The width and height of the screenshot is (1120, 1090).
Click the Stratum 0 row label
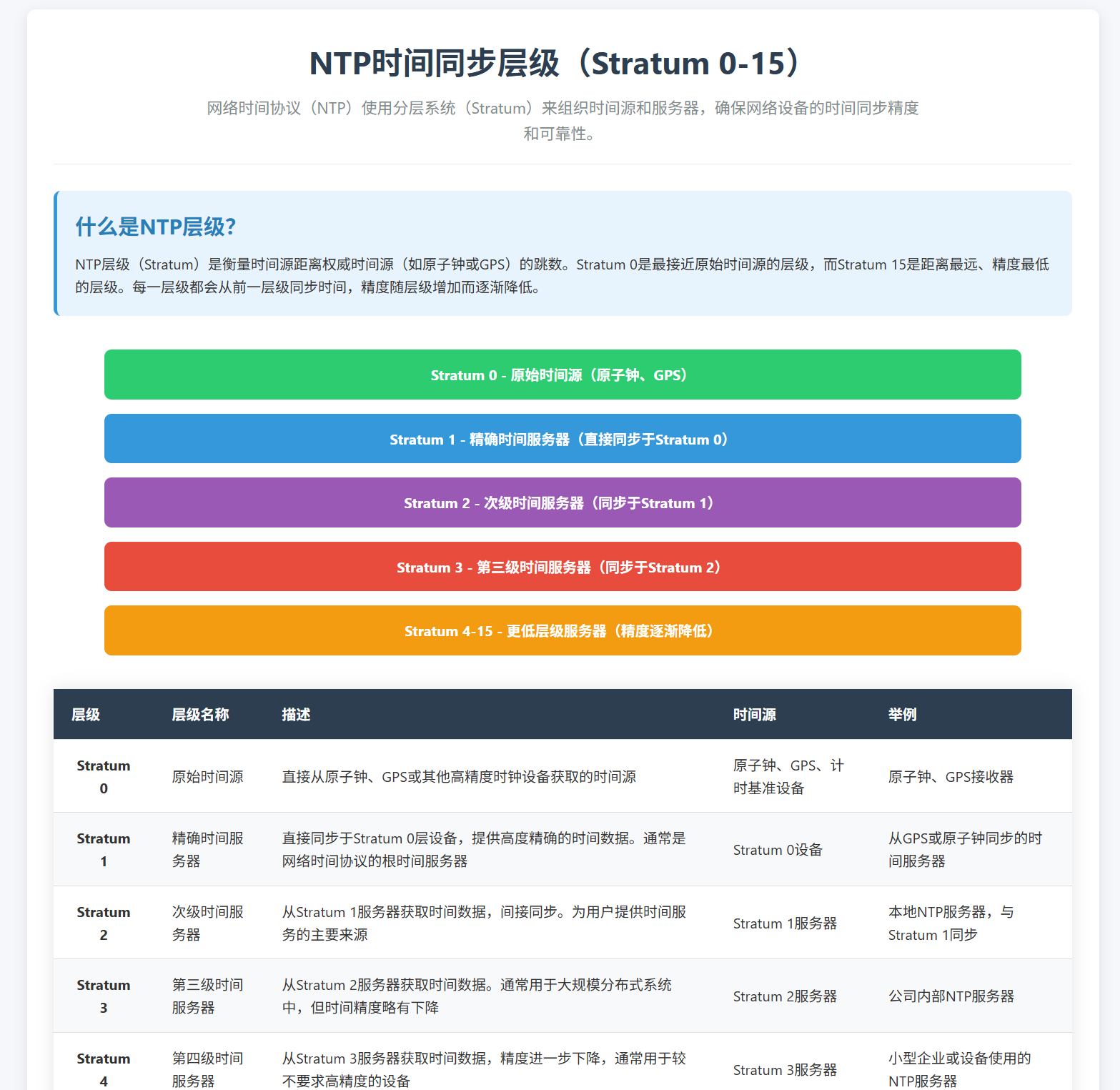click(x=104, y=776)
